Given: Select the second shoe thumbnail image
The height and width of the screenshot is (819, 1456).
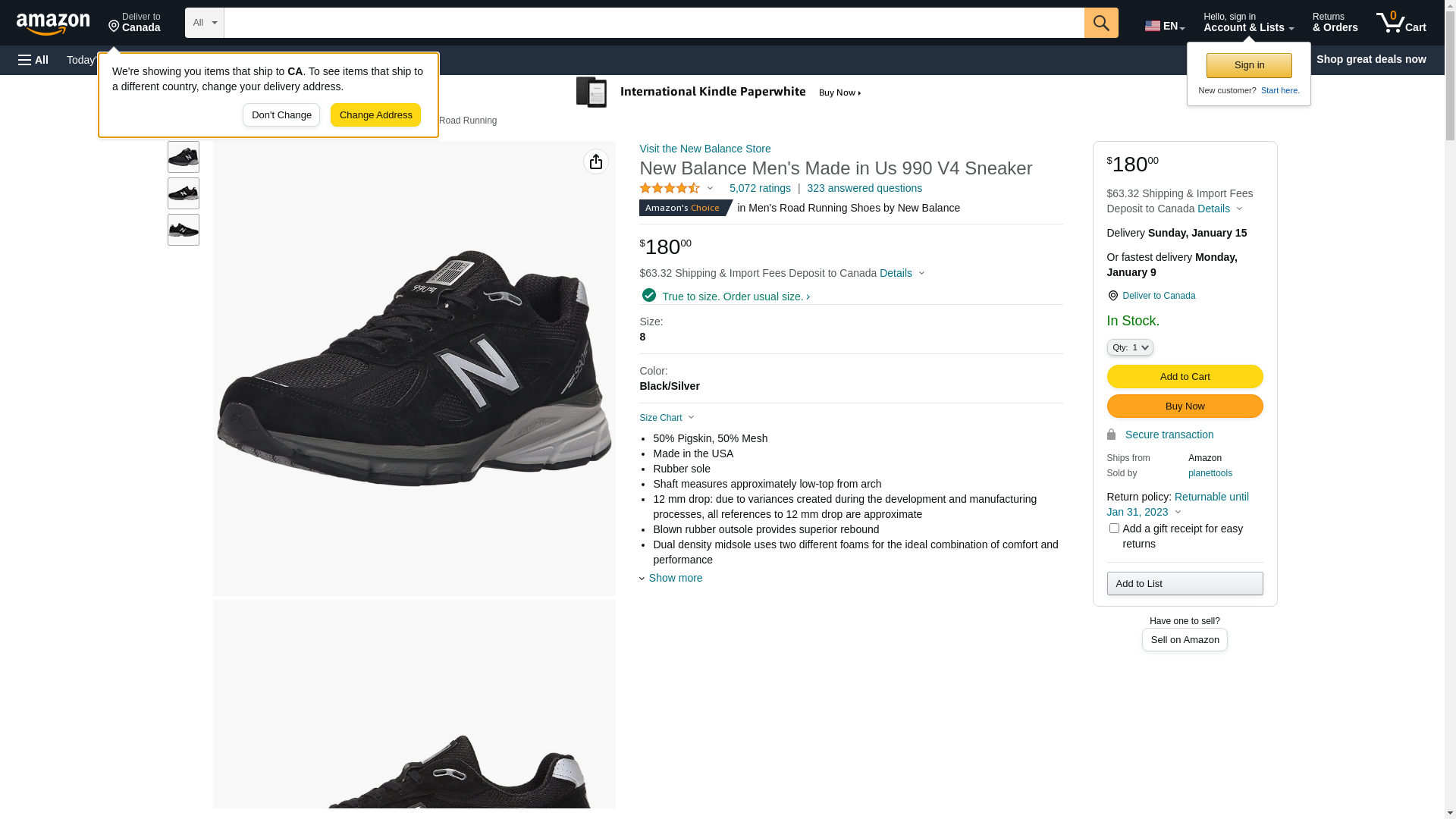Looking at the screenshot, I should 184,193.
